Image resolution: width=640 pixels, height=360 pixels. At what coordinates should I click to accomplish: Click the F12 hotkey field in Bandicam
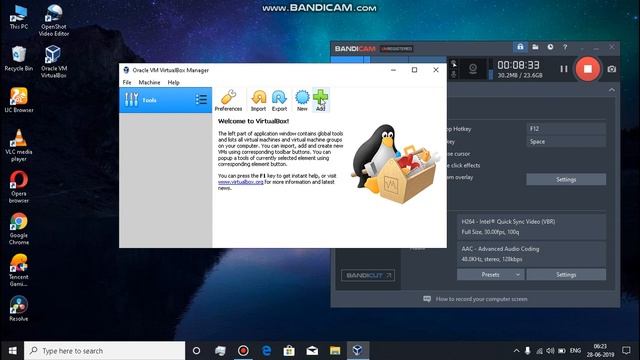(x=566, y=129)
